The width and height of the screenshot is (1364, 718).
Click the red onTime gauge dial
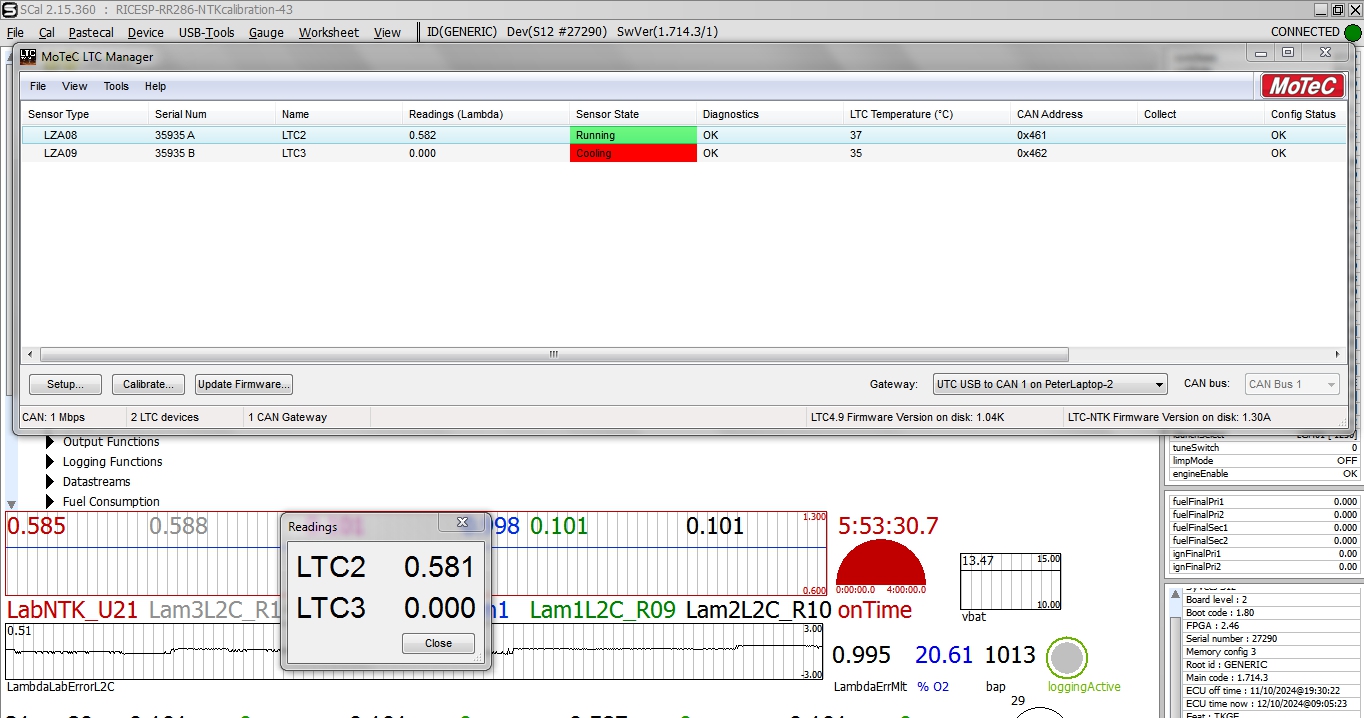[880, 565]
